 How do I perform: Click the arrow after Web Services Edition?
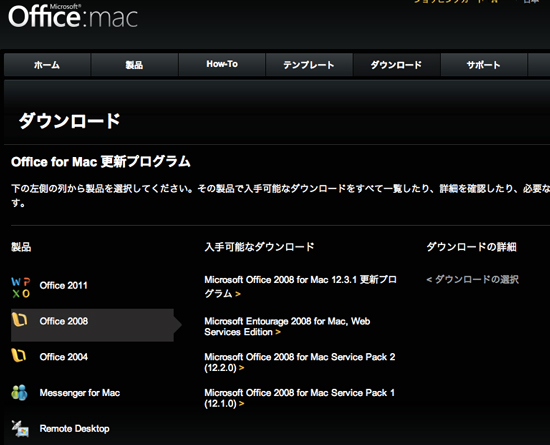[278, 332]
